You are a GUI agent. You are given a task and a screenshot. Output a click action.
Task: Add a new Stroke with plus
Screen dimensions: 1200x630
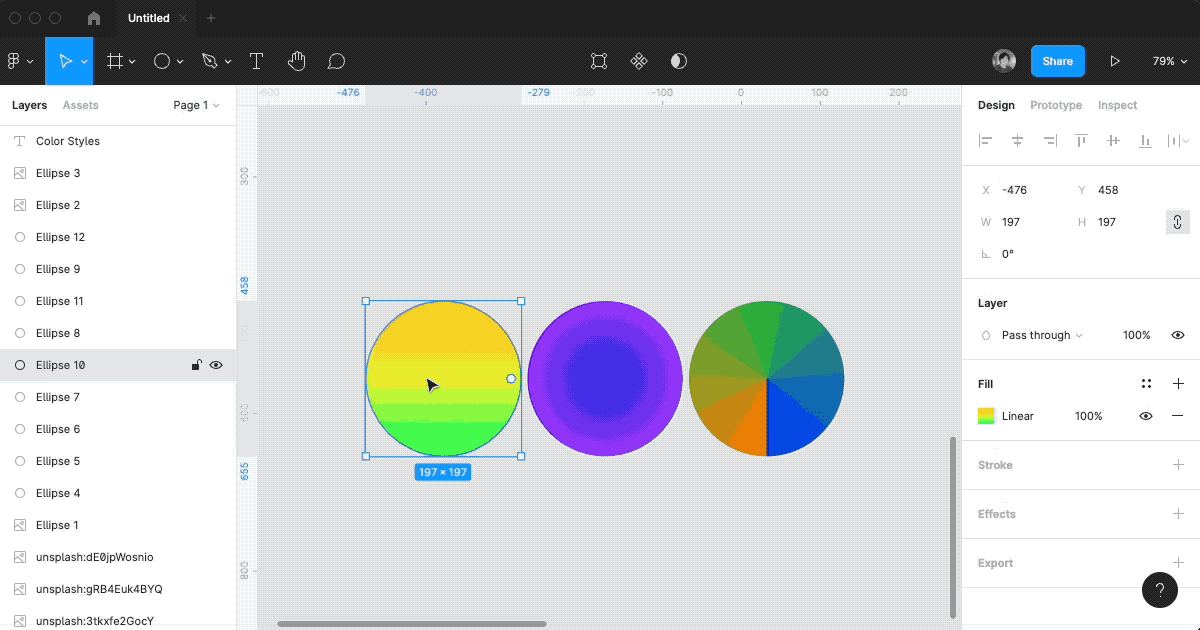1178,465
